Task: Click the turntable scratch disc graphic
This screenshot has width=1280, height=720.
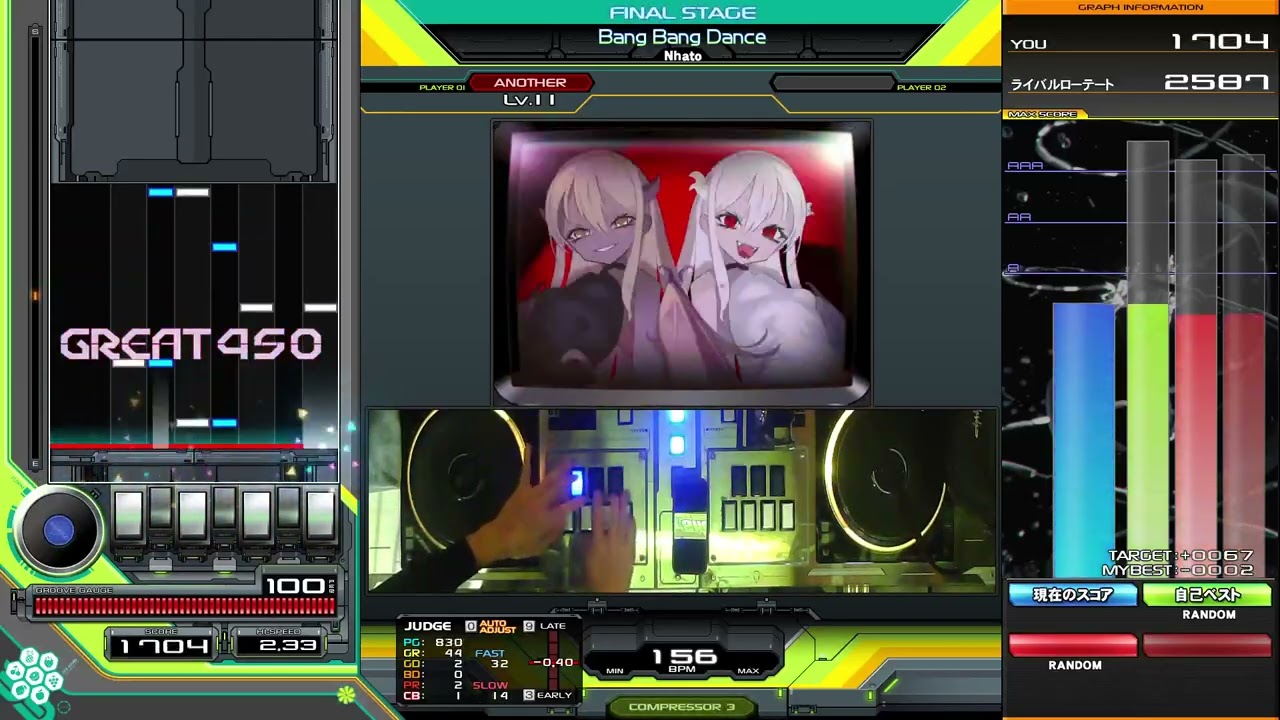Action: click(x=58, y=530)
